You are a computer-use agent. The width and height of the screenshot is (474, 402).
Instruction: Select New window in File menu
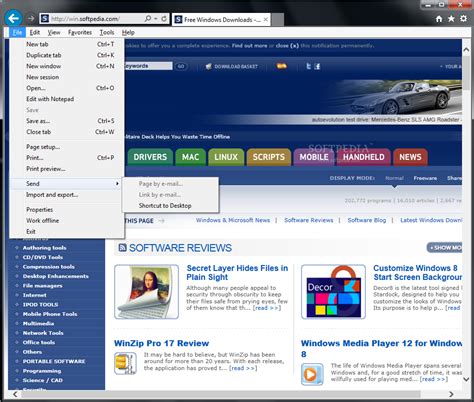coord(67,66)
